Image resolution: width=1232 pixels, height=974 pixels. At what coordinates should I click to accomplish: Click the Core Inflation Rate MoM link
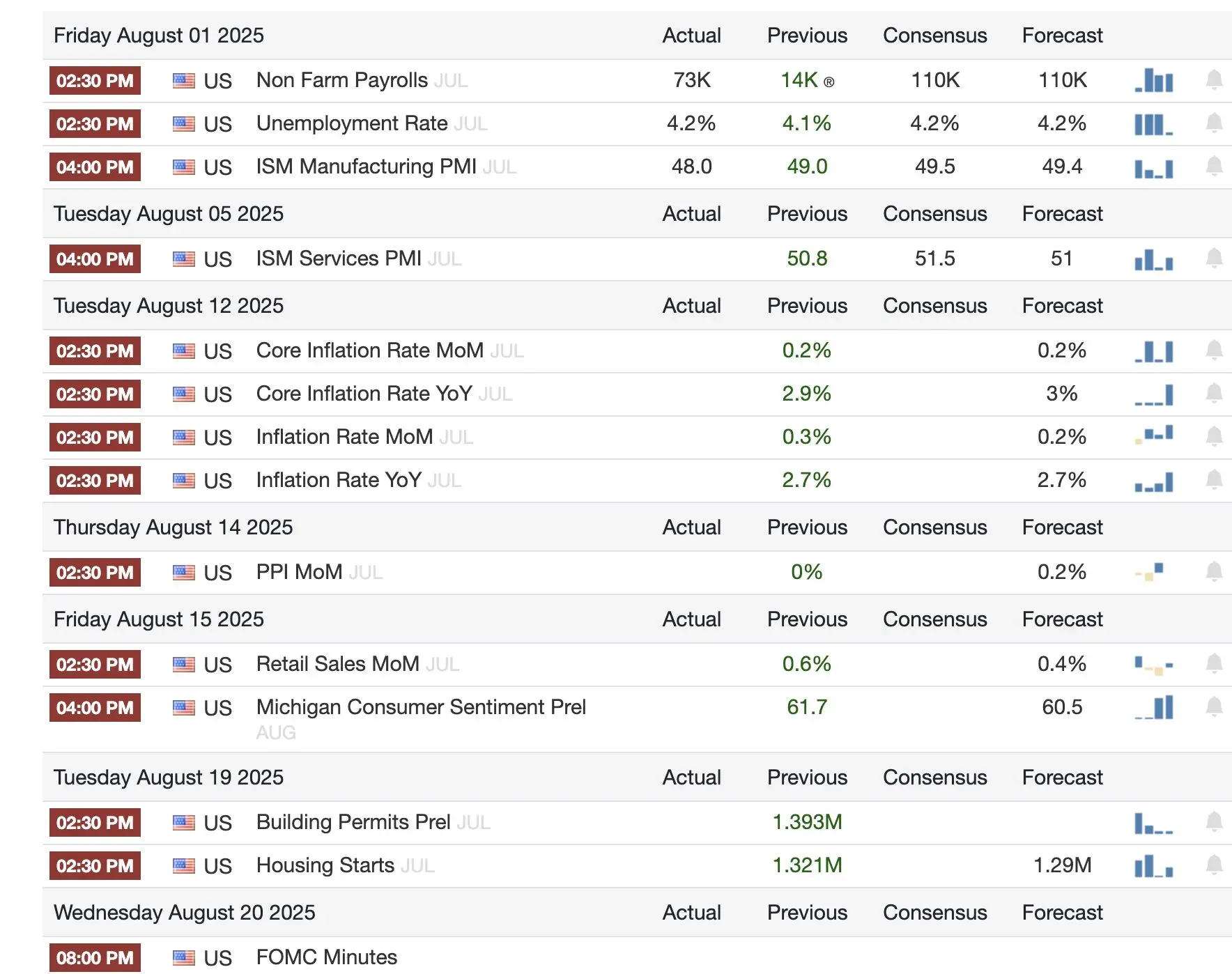click(x=369, y=350)
